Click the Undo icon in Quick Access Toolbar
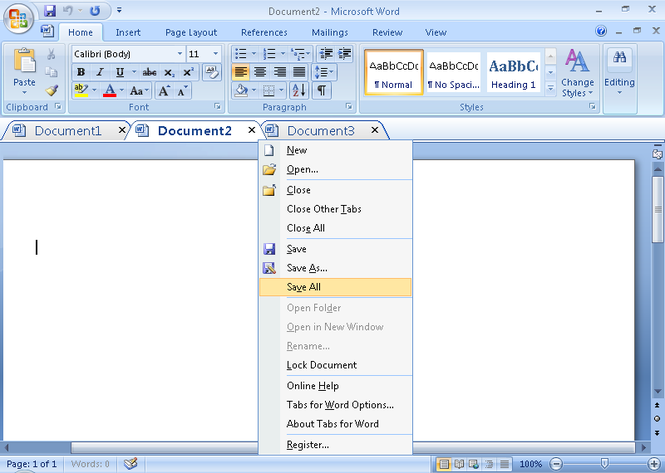665x473 pixels. [x=68, y=11]
